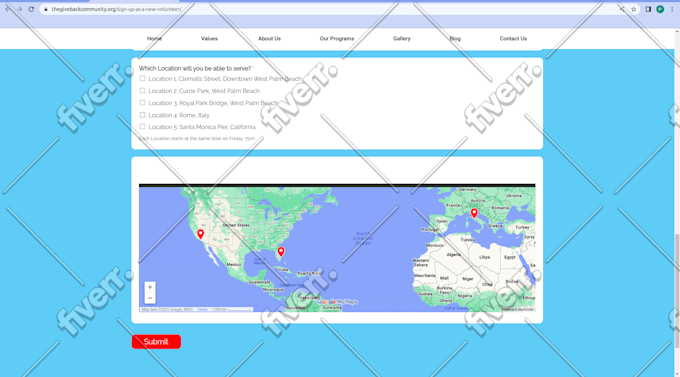Screen dimensions: 680x377
Task: Check Location 4 Rome, Italy checkbox
Action: [142, 115]
